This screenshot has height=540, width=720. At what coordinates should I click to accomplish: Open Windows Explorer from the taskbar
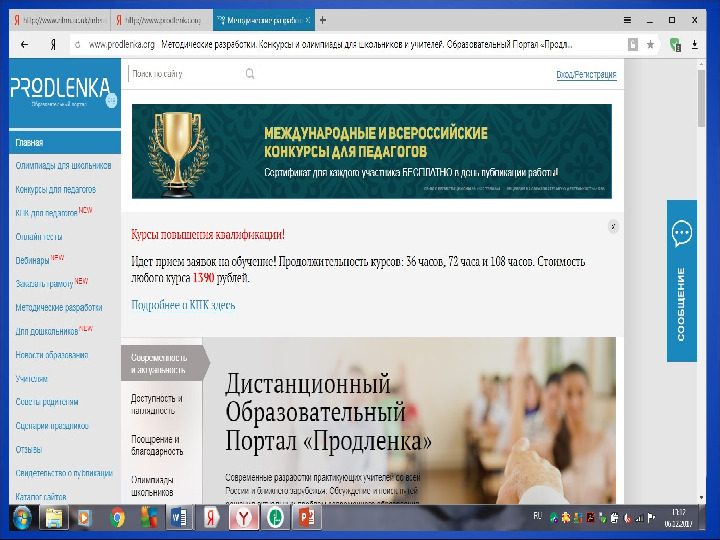(54, 518)
